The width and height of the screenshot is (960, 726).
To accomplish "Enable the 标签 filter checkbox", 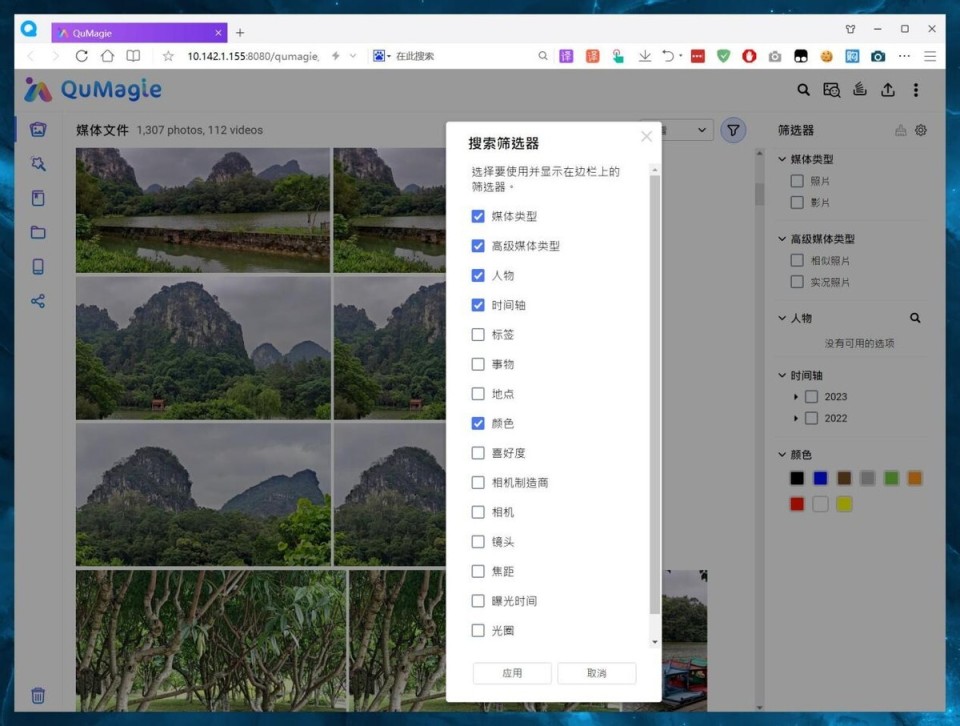I will (x=478, y=335).
